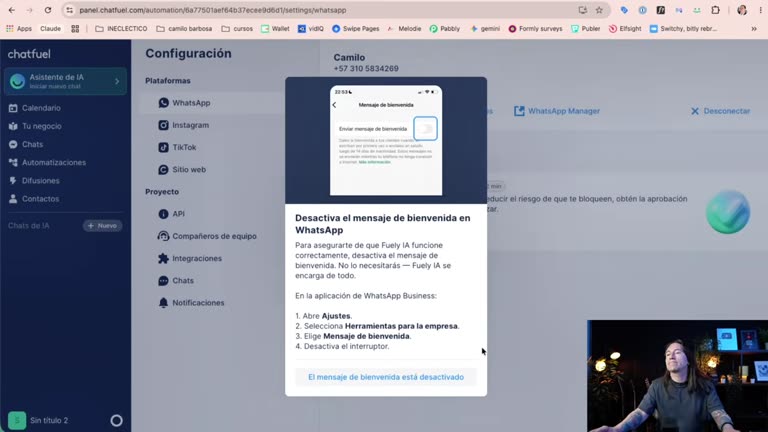Open Difusiones lightning icon

[13, 180]
